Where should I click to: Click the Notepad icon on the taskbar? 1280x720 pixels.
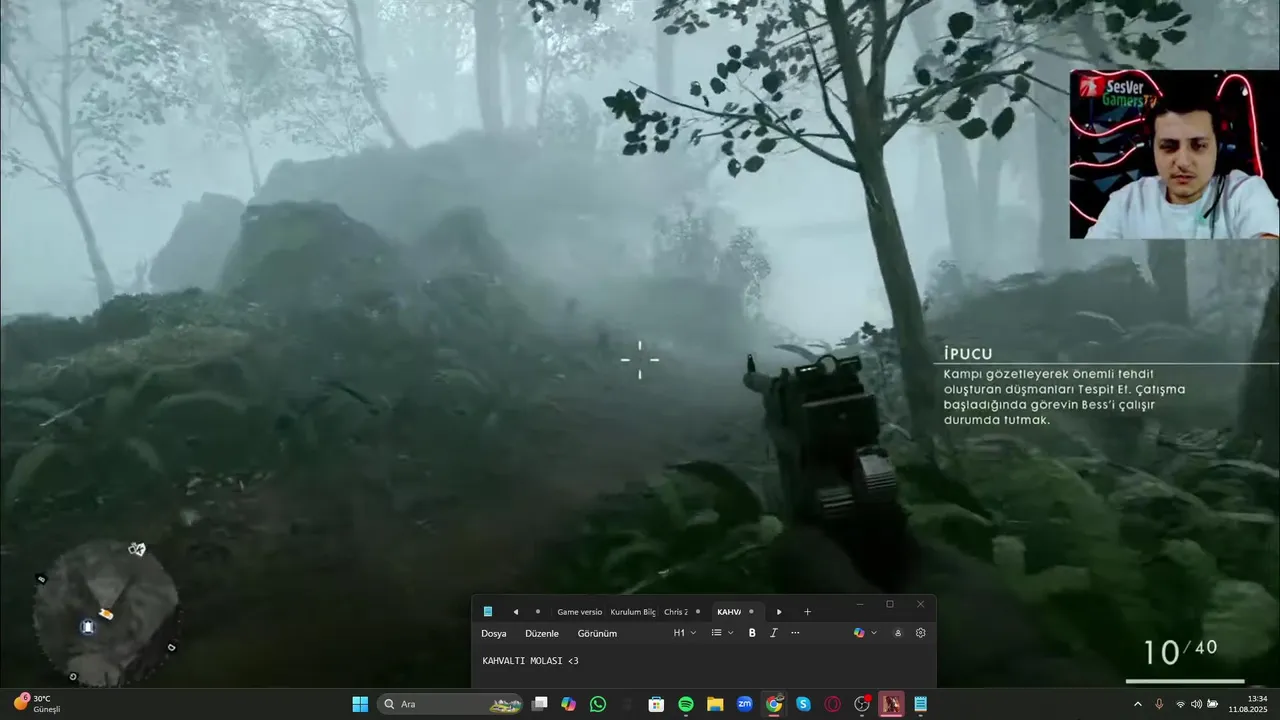coord(920,704)
